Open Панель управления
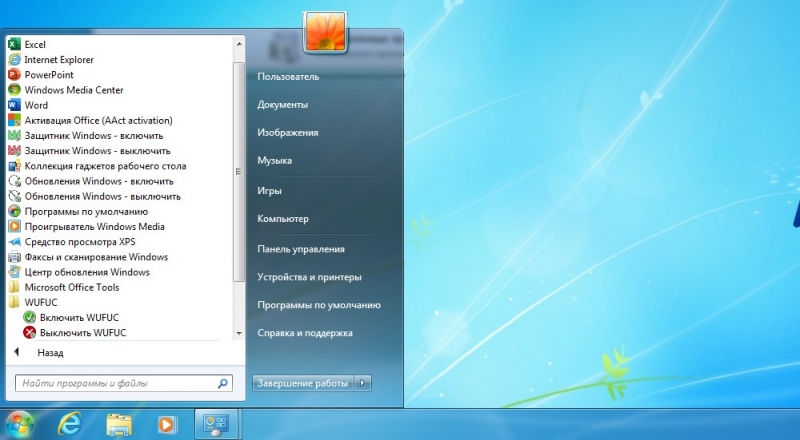Viewport: 800px width, 440px height. tap(301, 249)
